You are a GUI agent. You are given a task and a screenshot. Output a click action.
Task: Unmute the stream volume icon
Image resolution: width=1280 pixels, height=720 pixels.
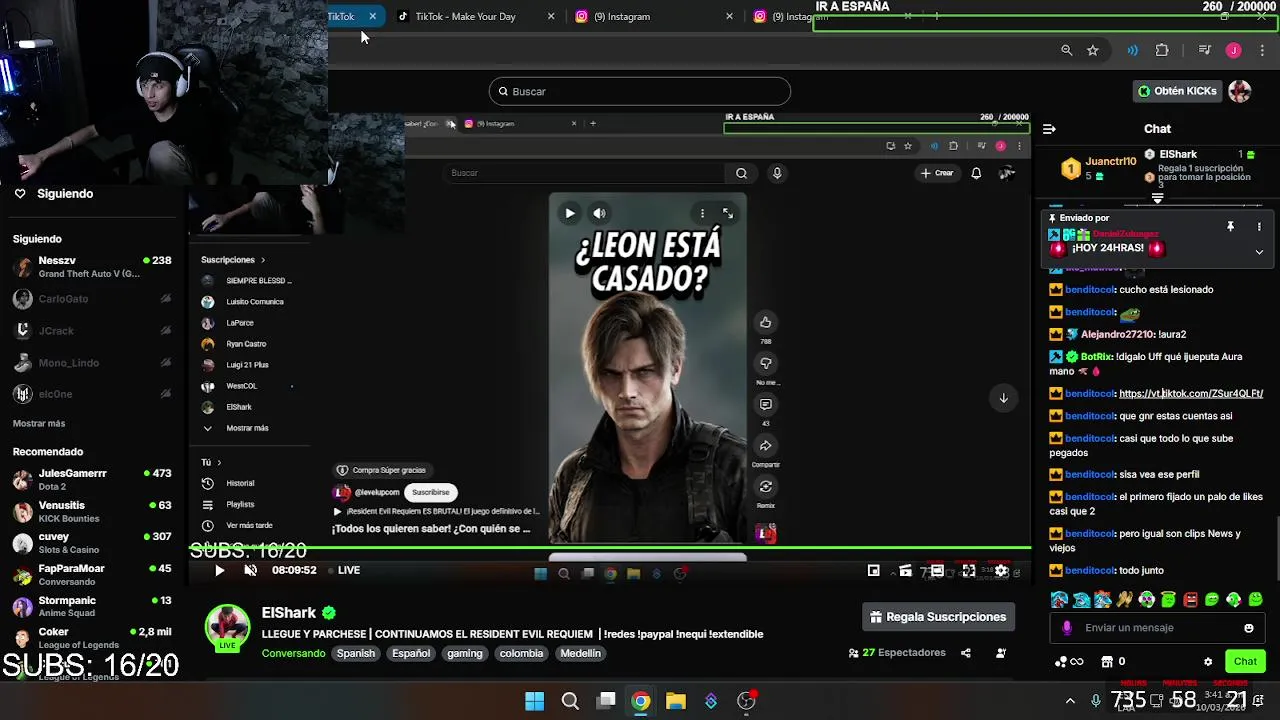tap(251, 570)
